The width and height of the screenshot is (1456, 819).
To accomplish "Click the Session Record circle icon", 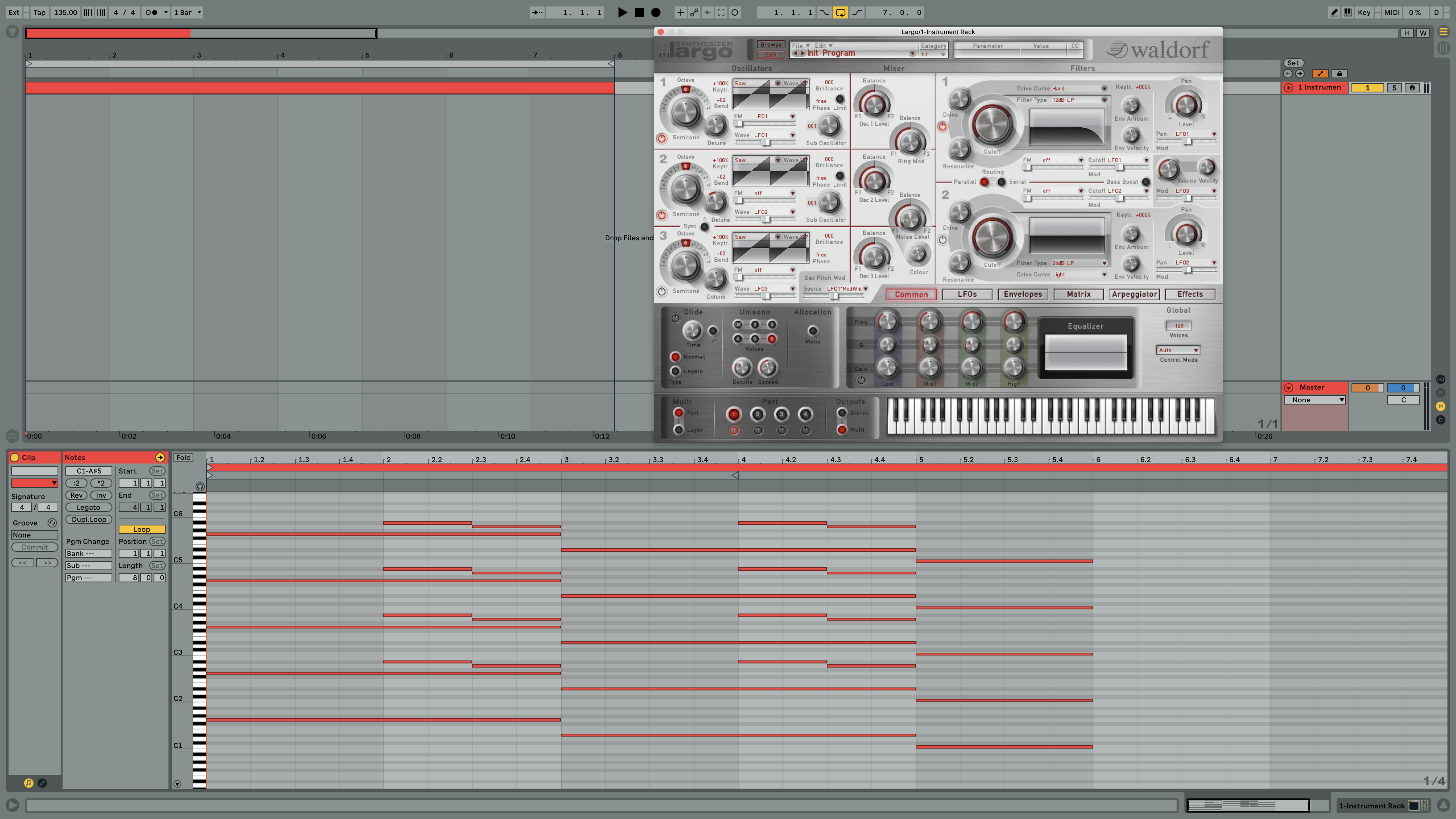I will pos(734,13).
